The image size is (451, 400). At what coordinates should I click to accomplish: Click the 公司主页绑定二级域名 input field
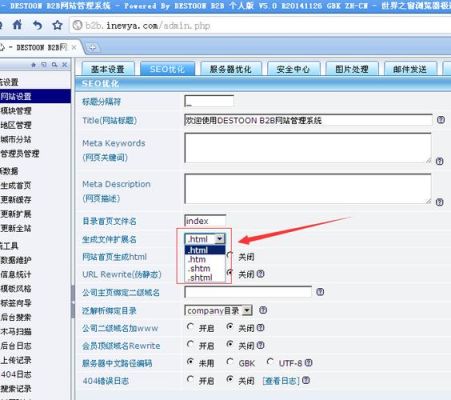(248, 292)
